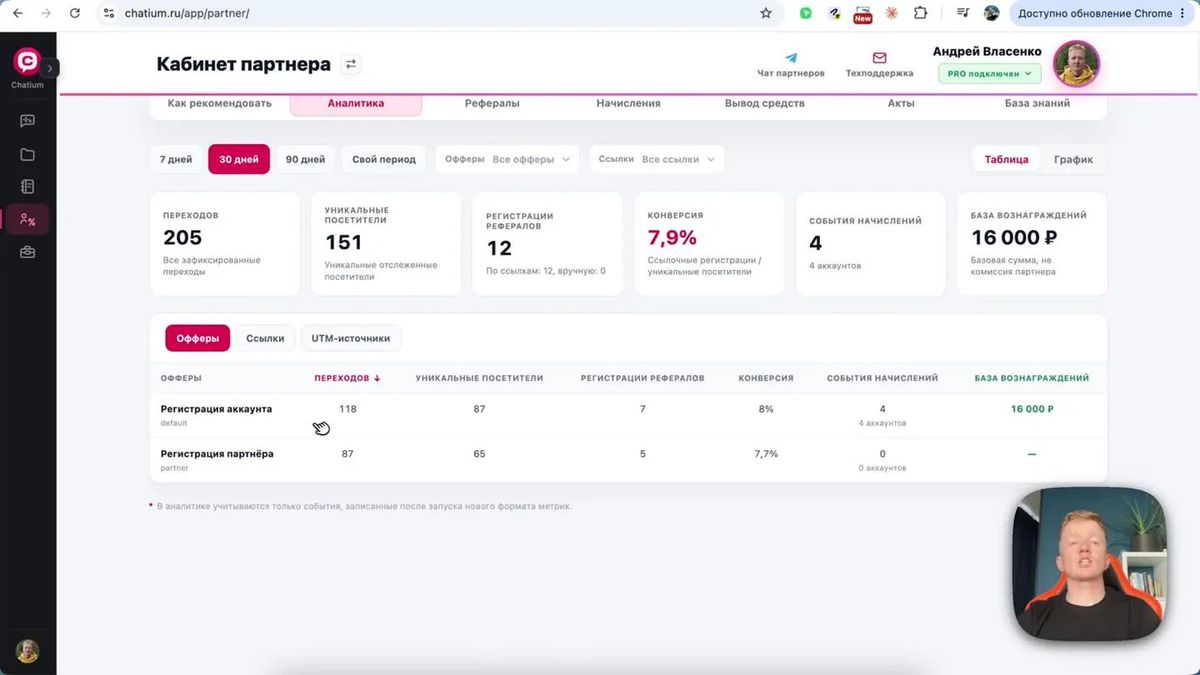Click События начислений column header
This screenshot has height=675, width=1200.
[882, 378]
